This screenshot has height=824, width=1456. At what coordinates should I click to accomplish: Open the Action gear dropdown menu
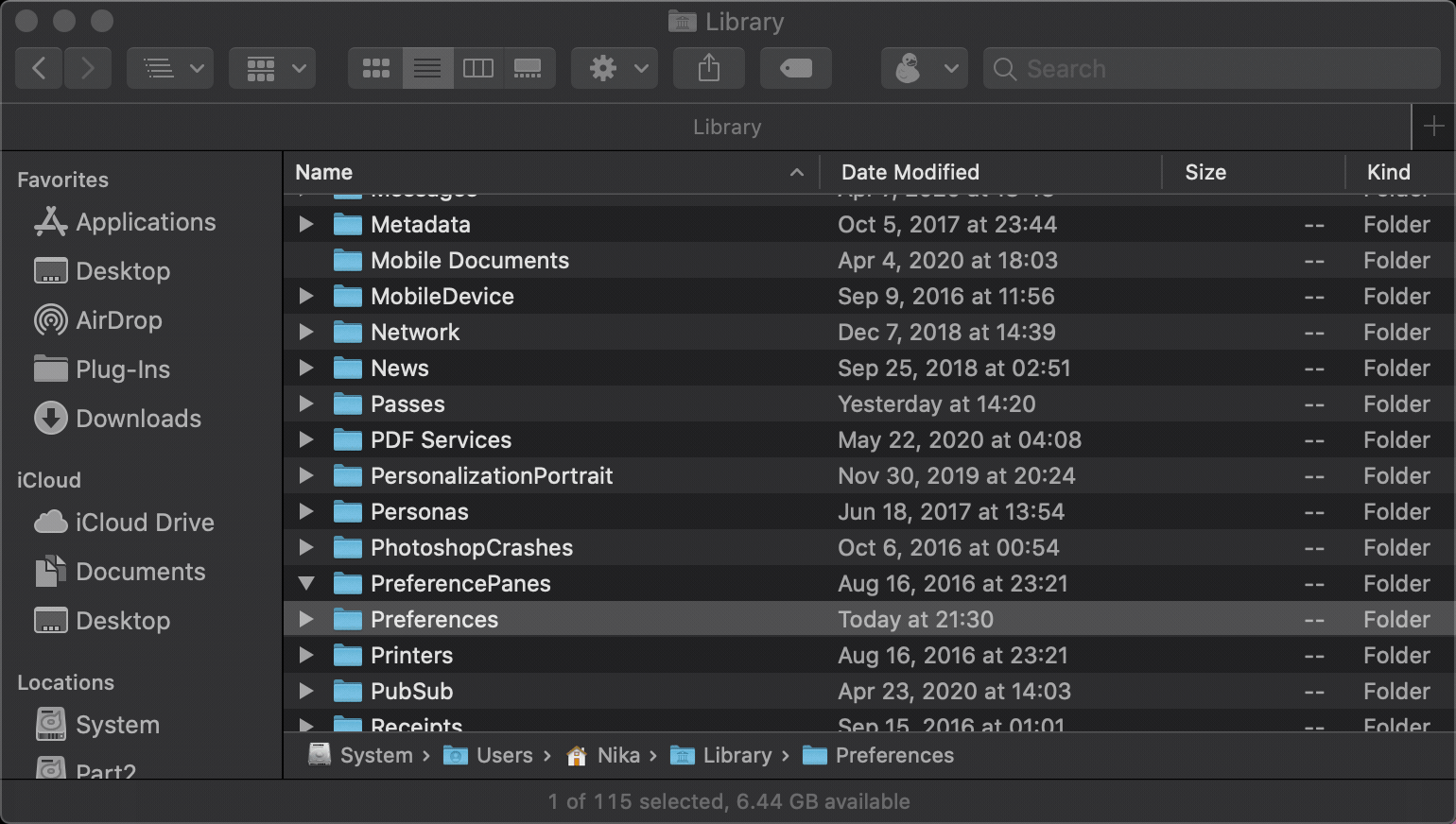pos(615,68)
